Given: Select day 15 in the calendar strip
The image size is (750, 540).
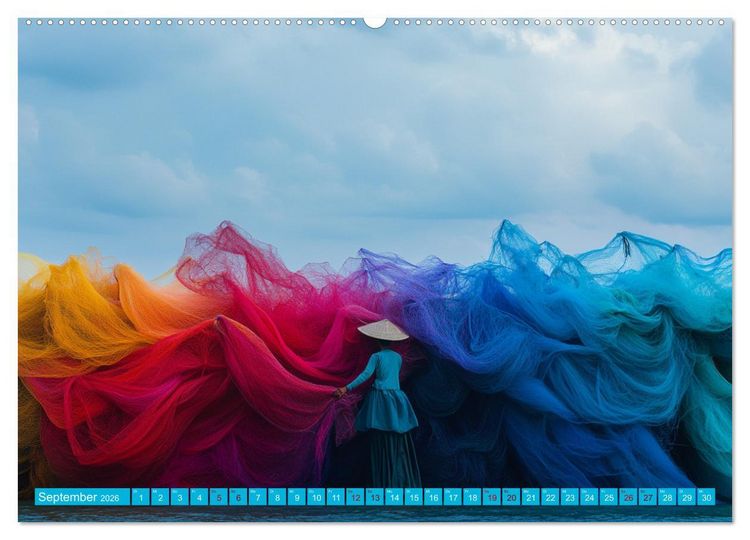Looking at the screenshot, I should [413, 497].
